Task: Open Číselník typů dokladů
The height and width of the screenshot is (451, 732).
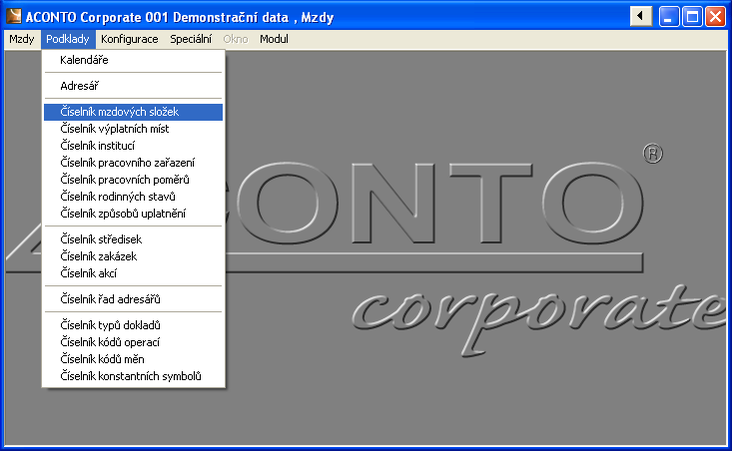Action: tap(133, 325)
